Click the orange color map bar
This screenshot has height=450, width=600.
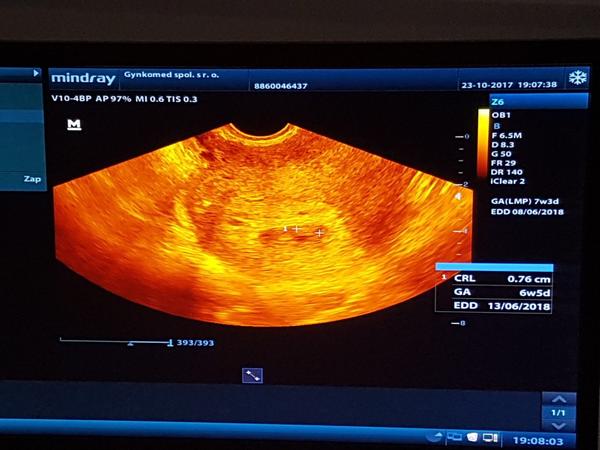(484, 148)
